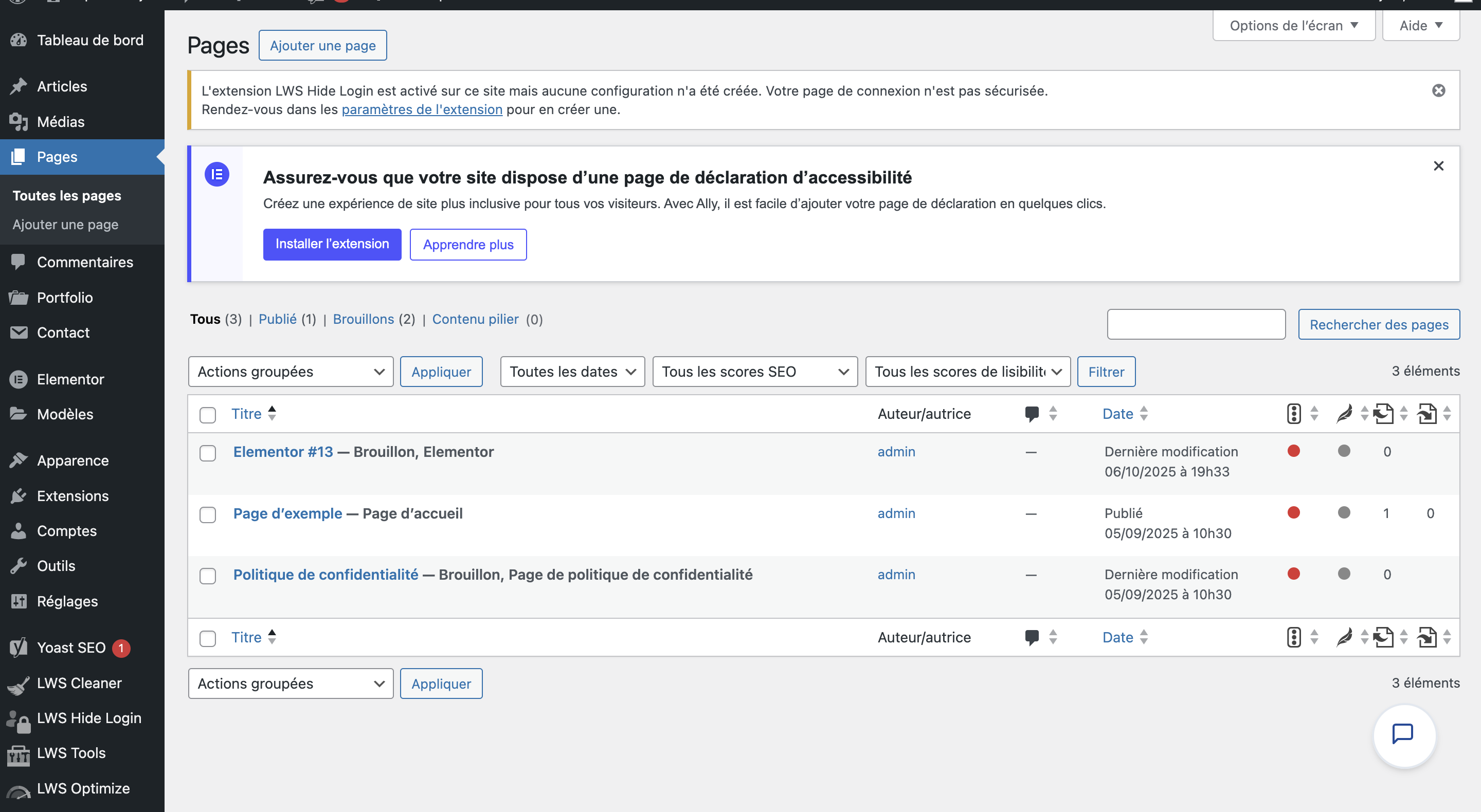This screenshot has width=1481, height=812.
Task: Close the accessibility declaration banner
Action: [x=1438, y=166]
